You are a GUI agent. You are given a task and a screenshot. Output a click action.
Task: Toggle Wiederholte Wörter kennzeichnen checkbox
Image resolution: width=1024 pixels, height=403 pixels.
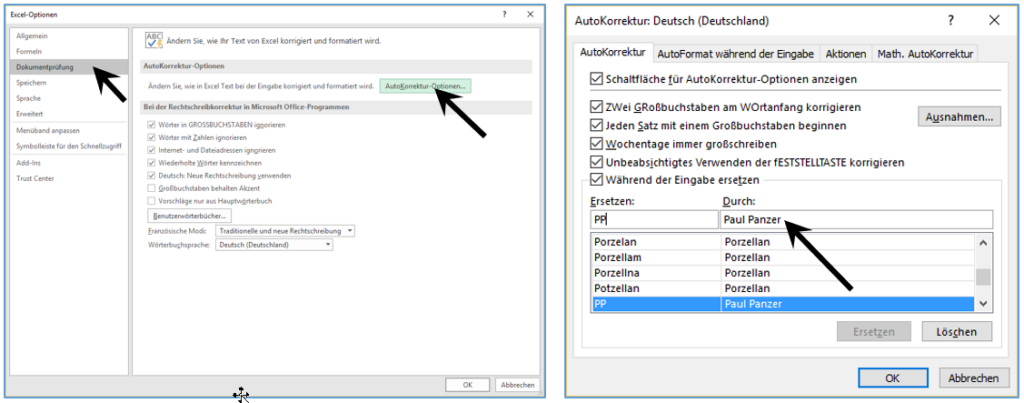152,163
